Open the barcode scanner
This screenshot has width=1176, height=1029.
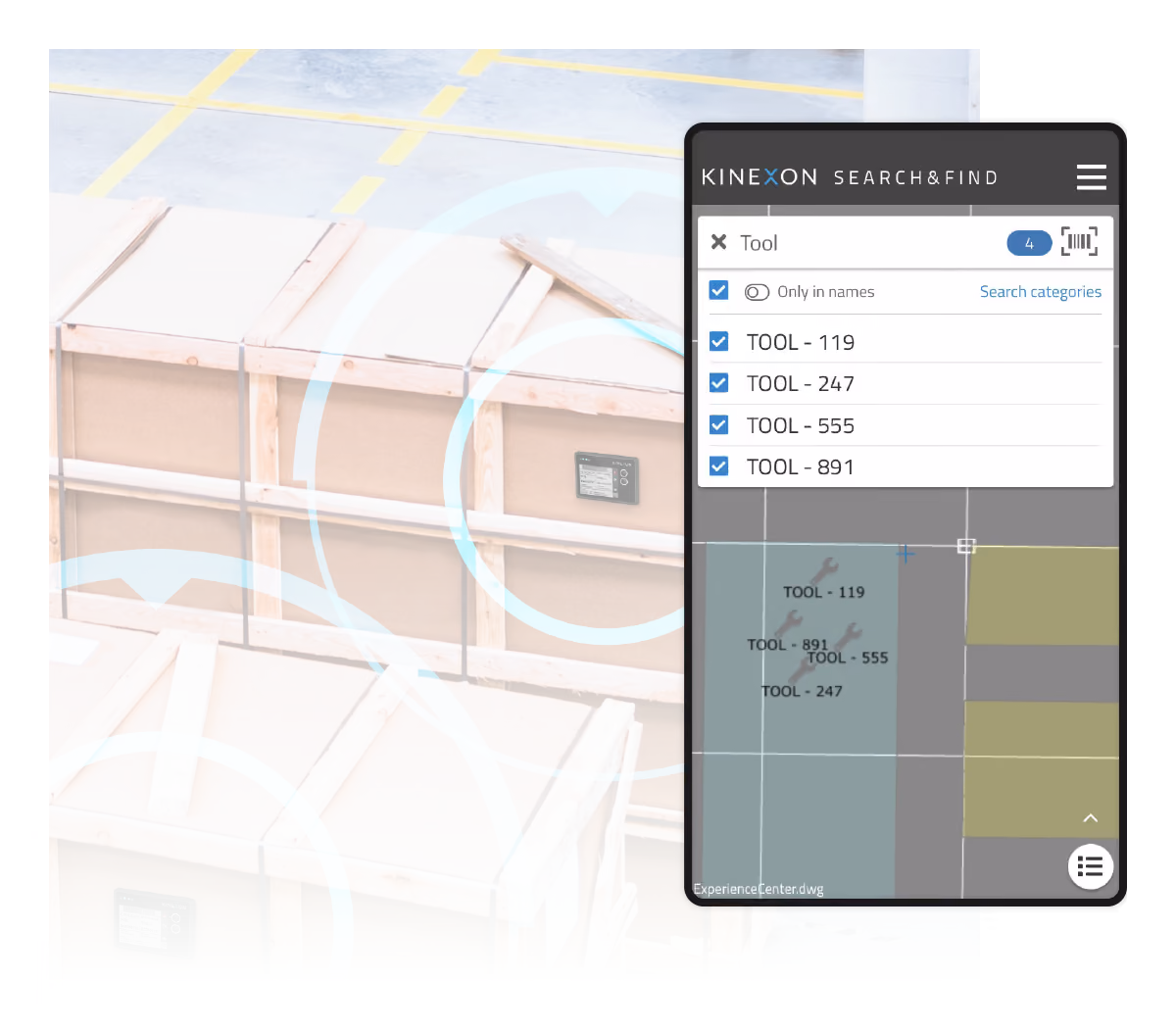click(1079, 241)
